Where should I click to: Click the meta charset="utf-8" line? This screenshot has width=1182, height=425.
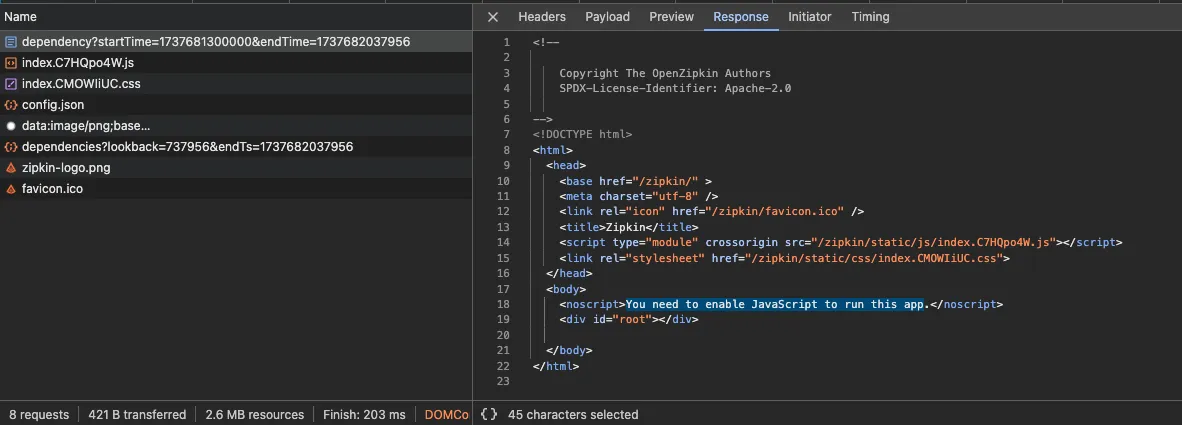tap(638, 197)
